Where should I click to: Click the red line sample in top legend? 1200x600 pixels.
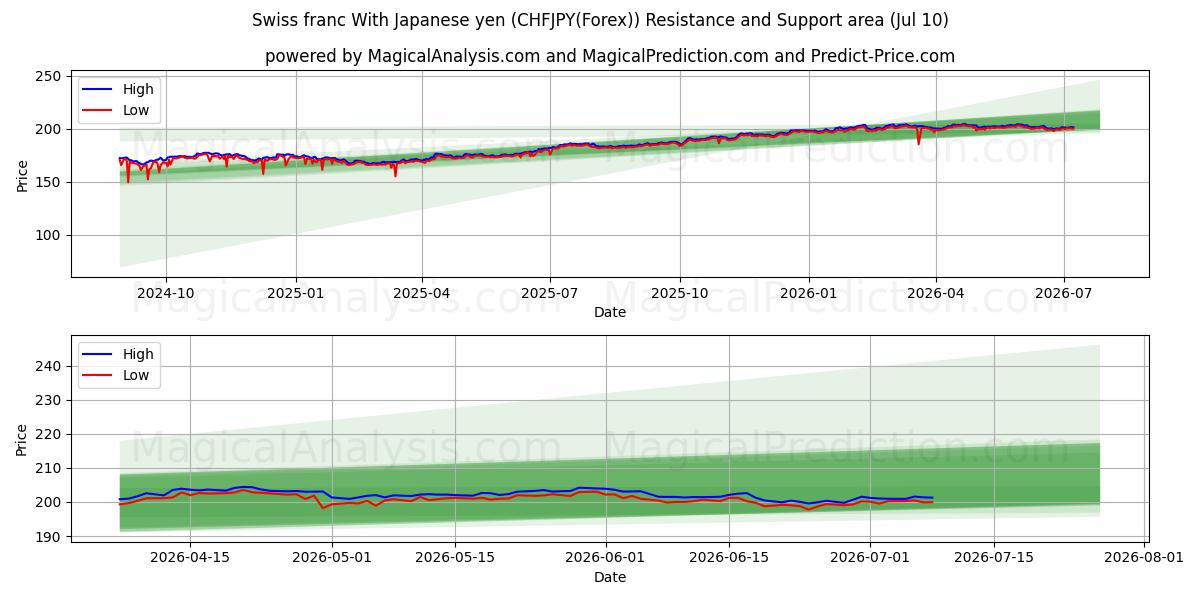coord(98,111)
